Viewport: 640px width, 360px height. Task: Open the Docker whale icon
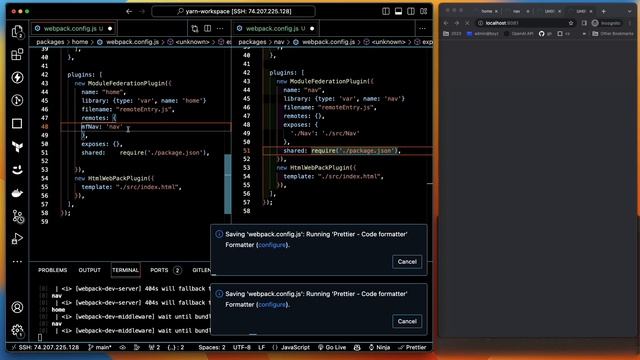tap(17, 193)
